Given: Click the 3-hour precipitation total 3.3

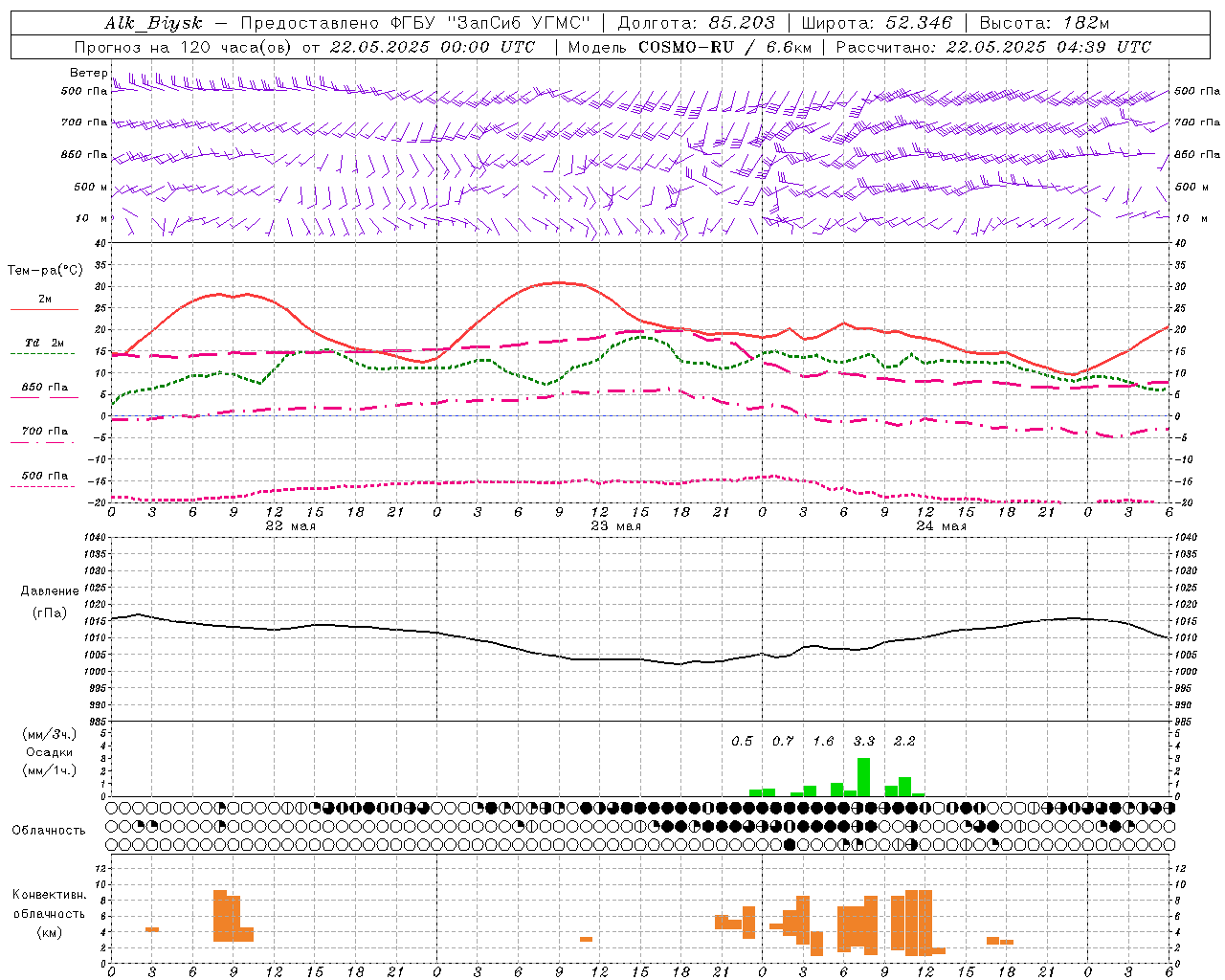Looking at the screenshot, I should pyautogui.click(x=864, y=742).
